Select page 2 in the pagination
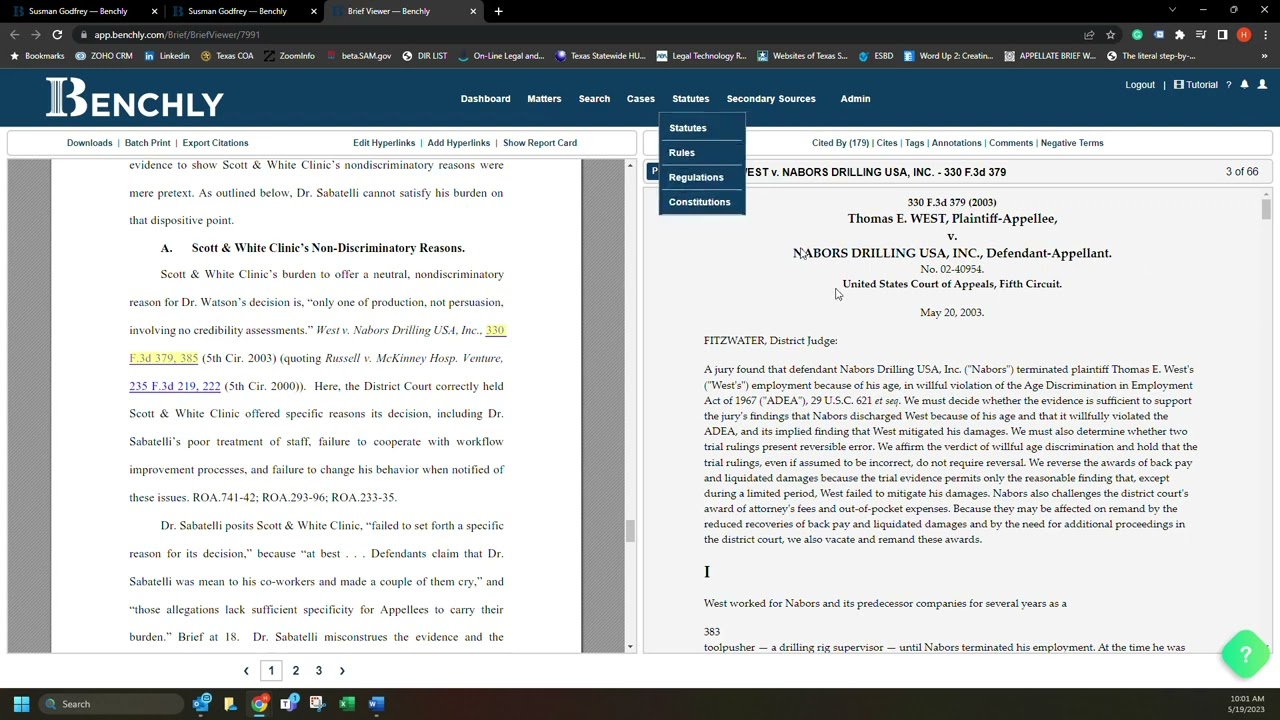The height and width of the screenshot is (720, 1280). 295,671
